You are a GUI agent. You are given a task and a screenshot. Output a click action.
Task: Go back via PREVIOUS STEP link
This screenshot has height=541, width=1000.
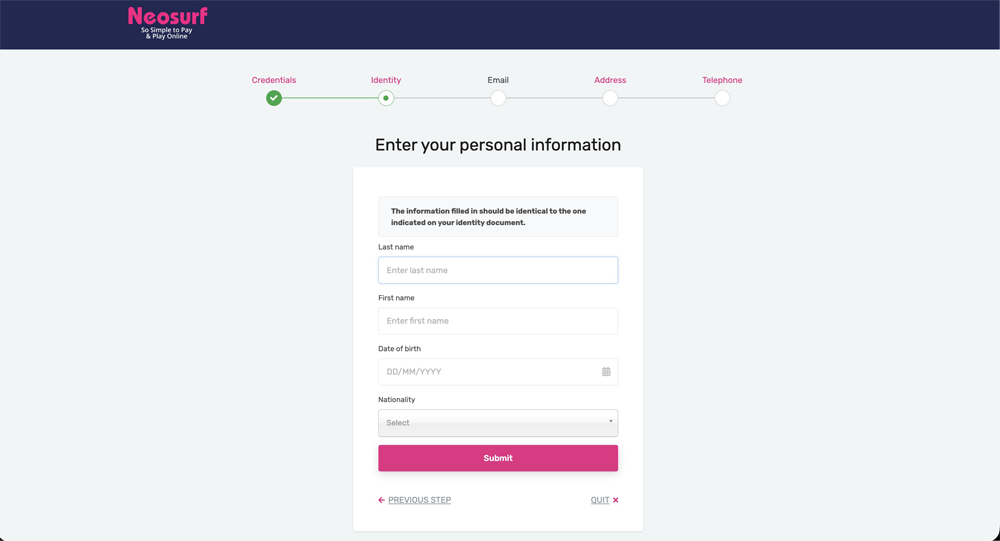click(x=419, y=500)
